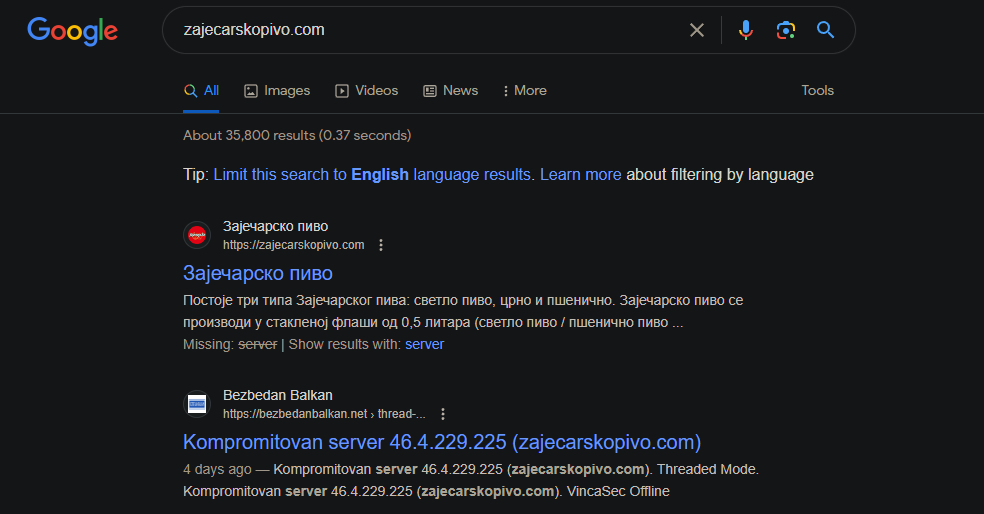Open three-dot menu for Bezbedan Balkan result
This screenshot has height=514, width=984.
coord(443,414)
